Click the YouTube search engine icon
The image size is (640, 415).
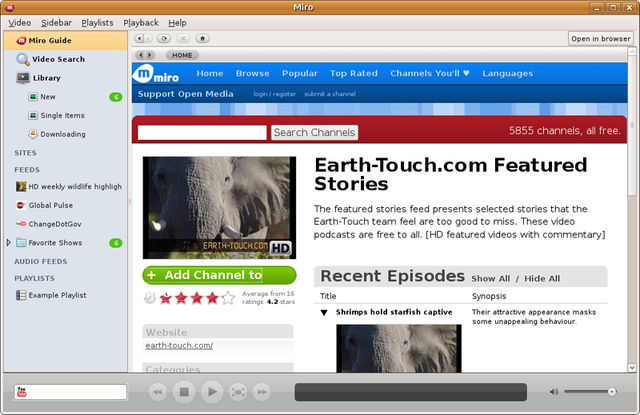[x=22, y=392]
